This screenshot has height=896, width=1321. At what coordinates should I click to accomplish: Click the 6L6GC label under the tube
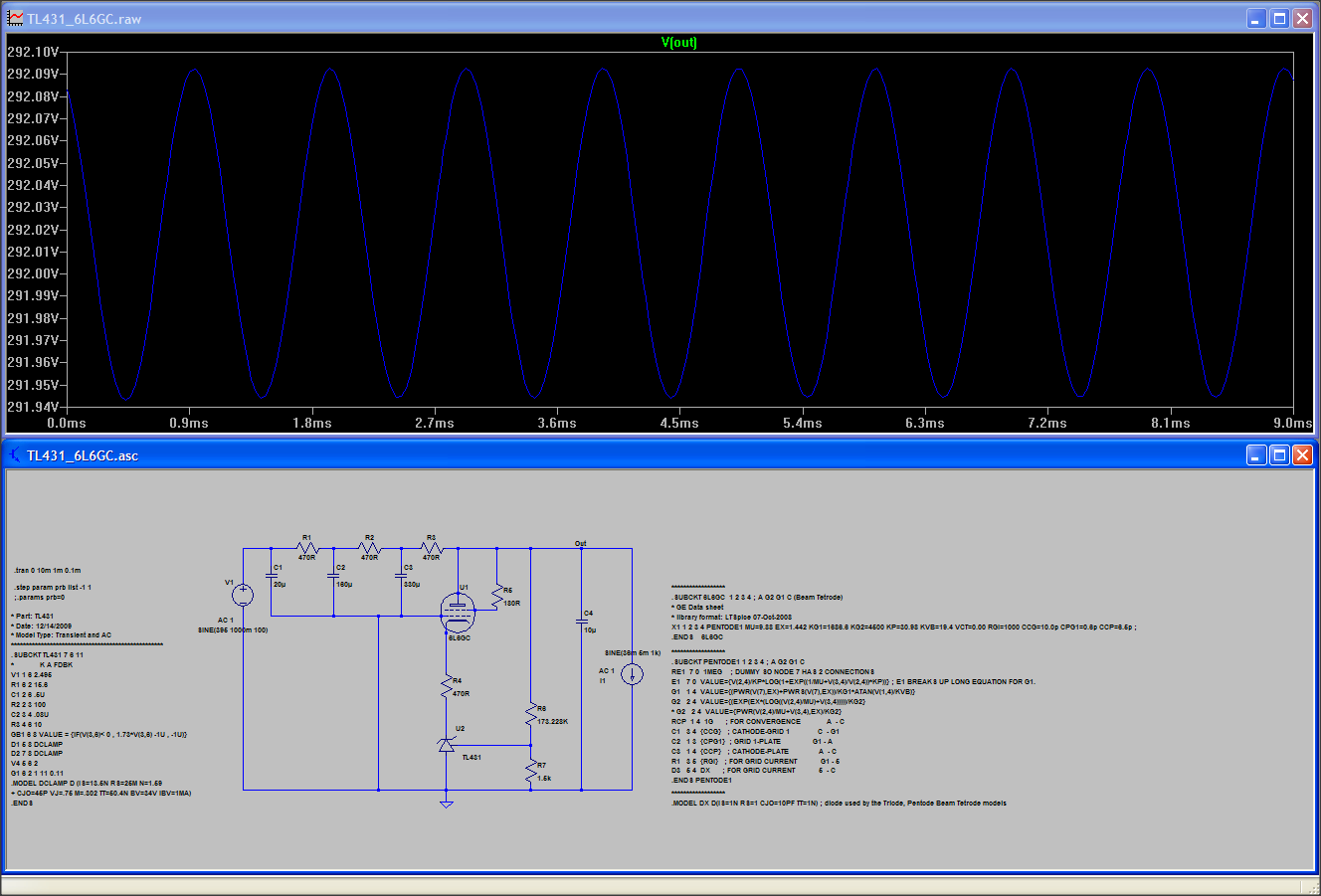(459, 638)
